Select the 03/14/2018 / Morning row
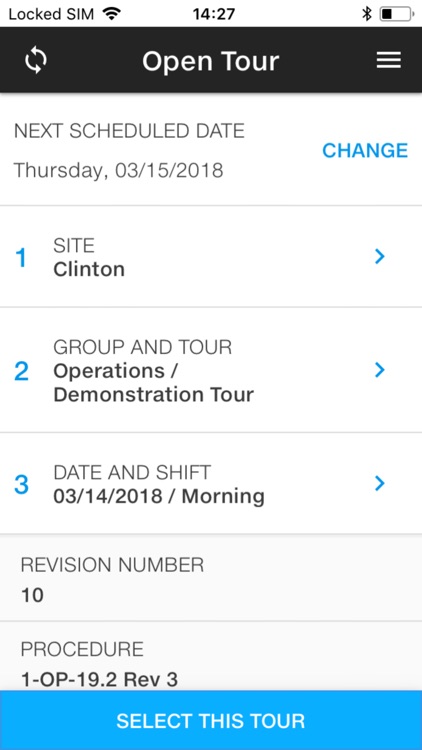Screen dimensions: 422x750 211,484
